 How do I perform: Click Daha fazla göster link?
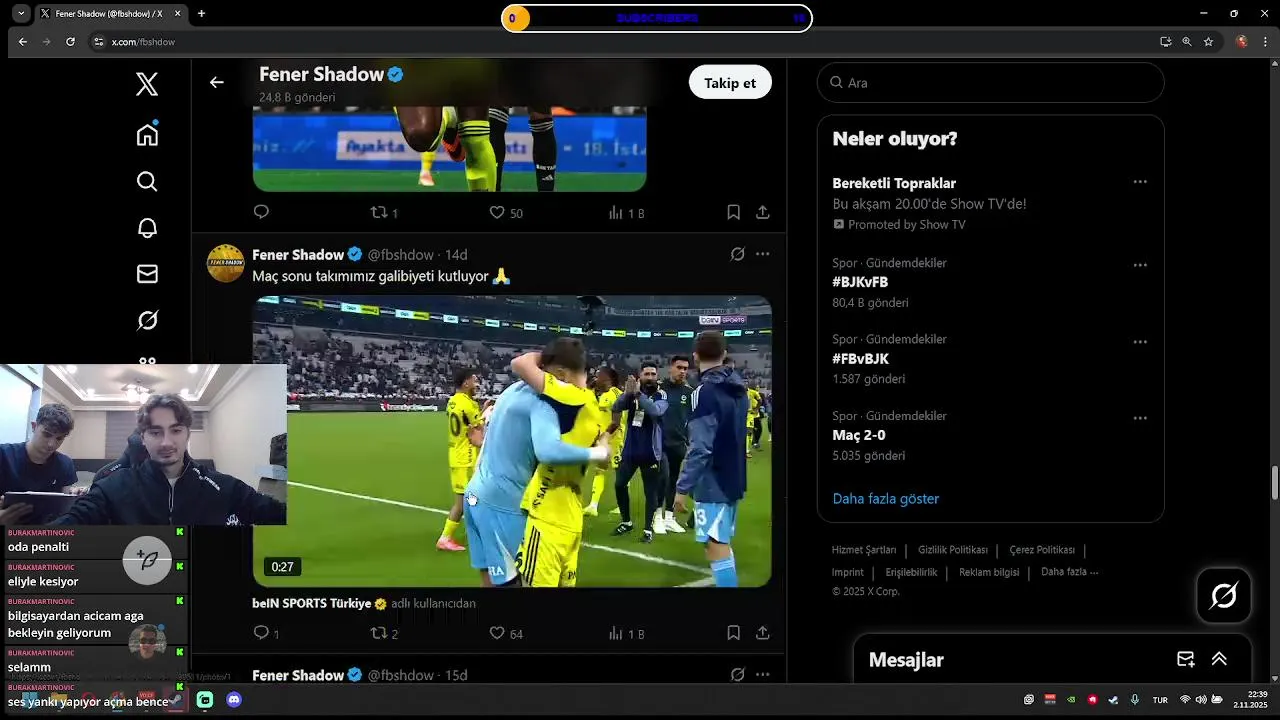pos(885,498)
